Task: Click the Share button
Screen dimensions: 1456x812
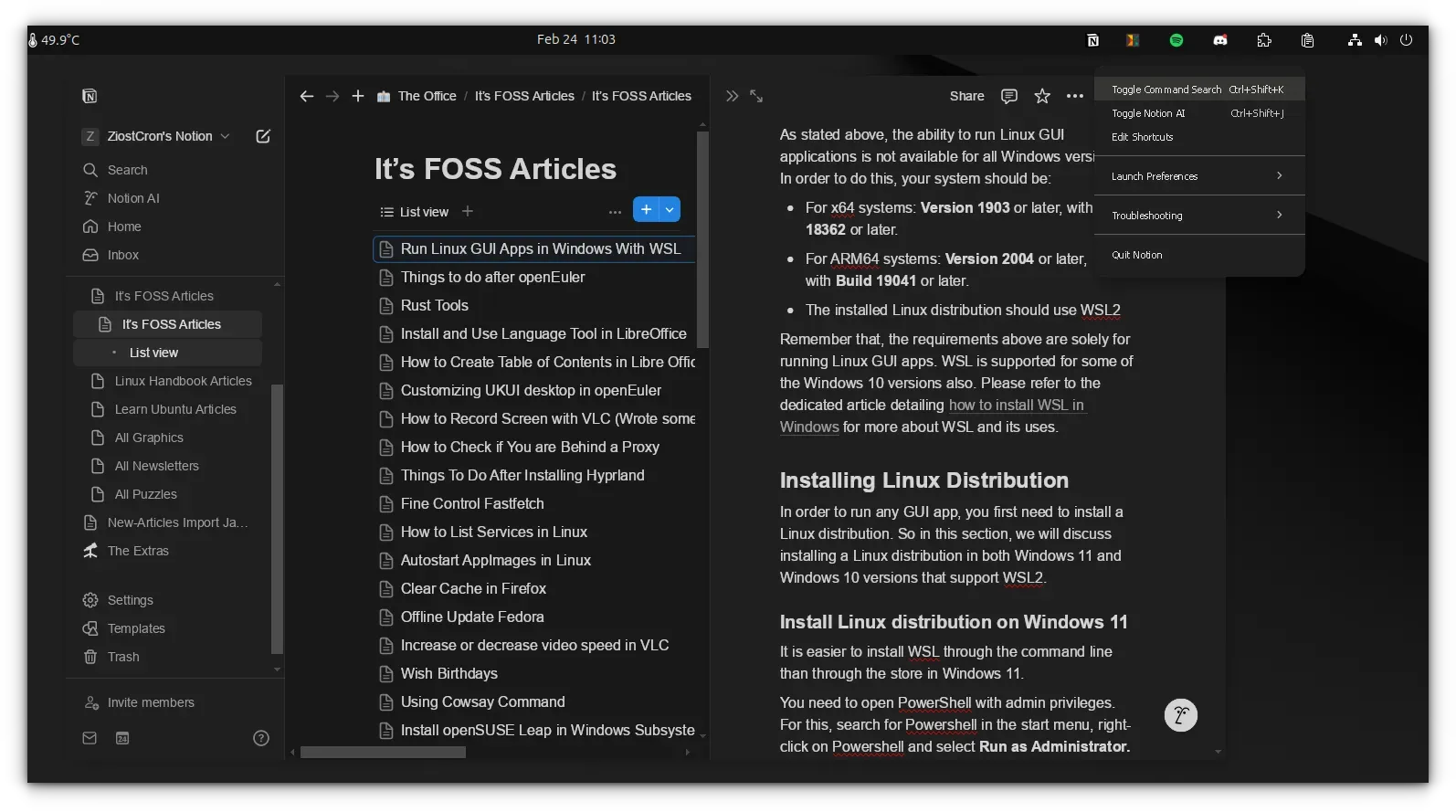Action: tap(966, 96)
